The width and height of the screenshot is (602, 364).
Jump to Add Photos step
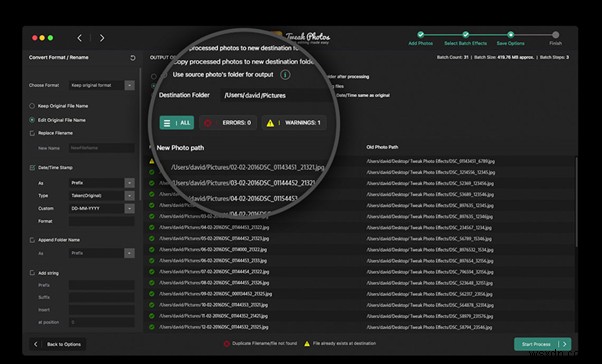[421, 39]
